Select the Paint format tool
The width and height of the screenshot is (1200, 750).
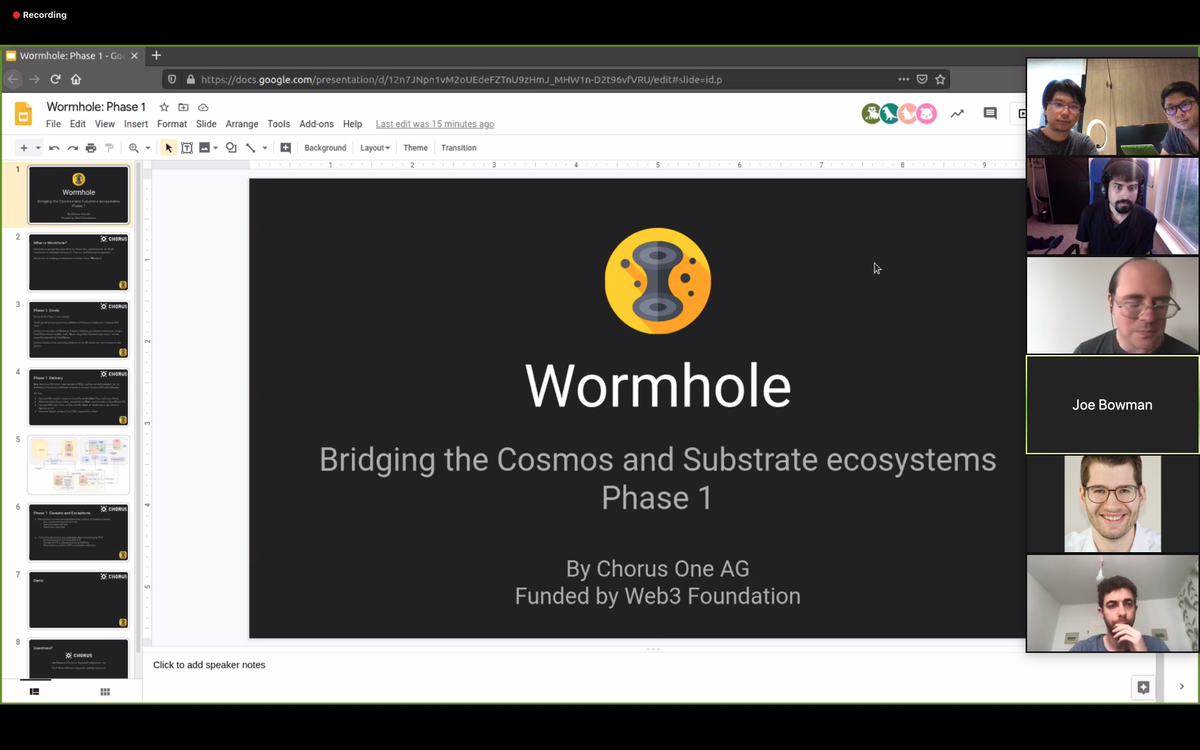(109, 148)
